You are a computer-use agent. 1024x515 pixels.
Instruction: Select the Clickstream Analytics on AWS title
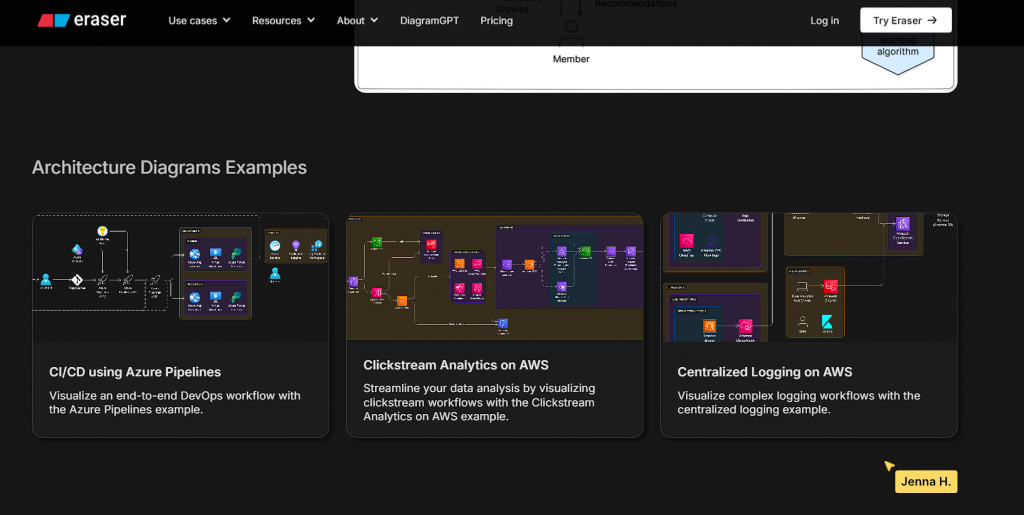click(456, 365)
